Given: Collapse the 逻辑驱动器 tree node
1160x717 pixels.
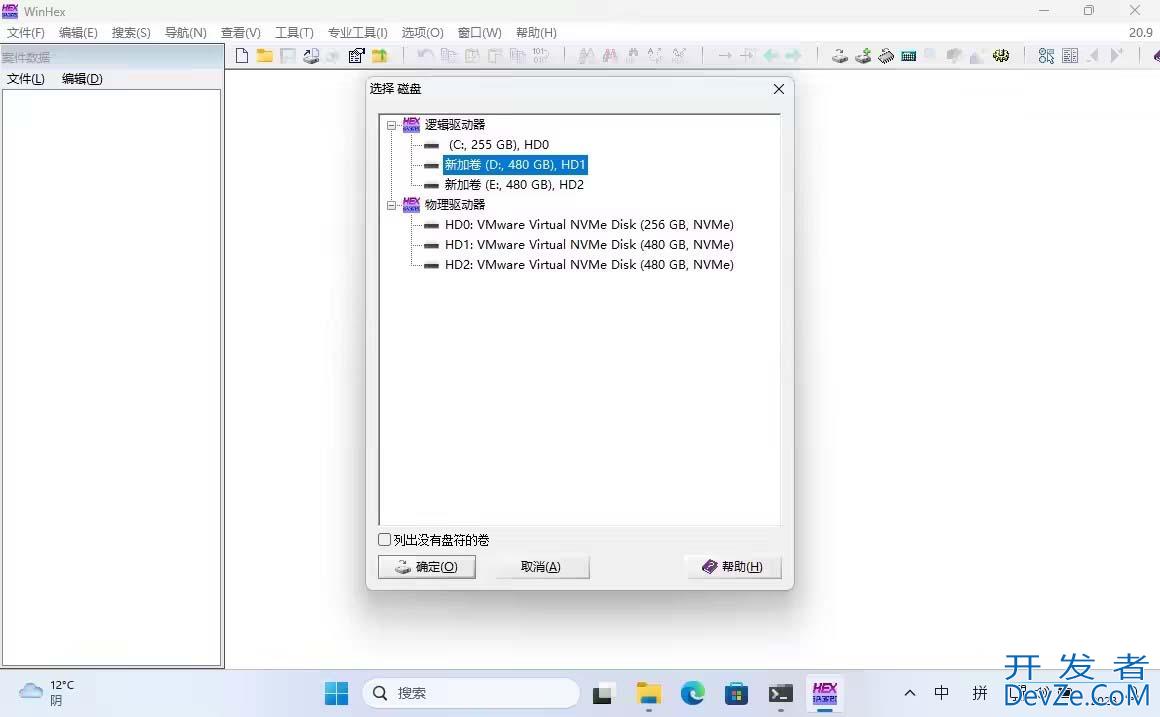Looking at the screenshot, I should [x=391, y=125].
